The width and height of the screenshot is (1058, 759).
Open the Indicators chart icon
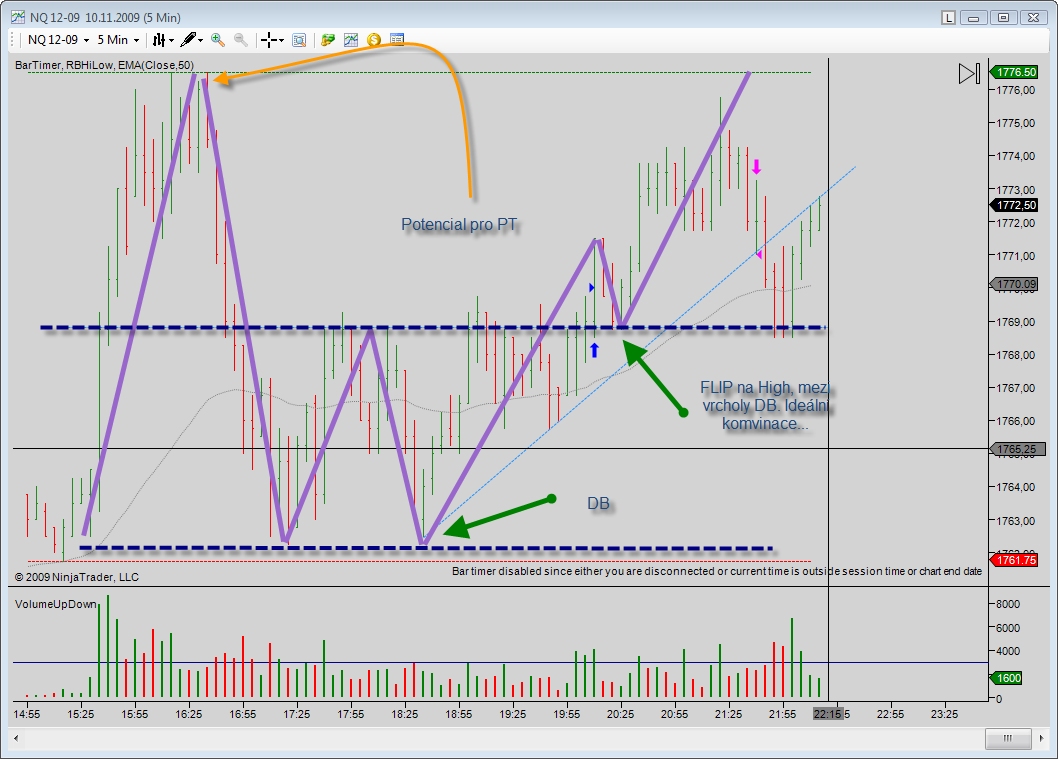point(351,40)
